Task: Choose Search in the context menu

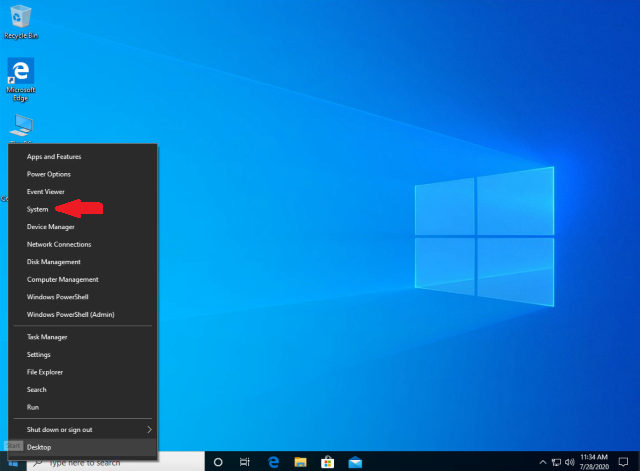Action: [x=82, y=389]
